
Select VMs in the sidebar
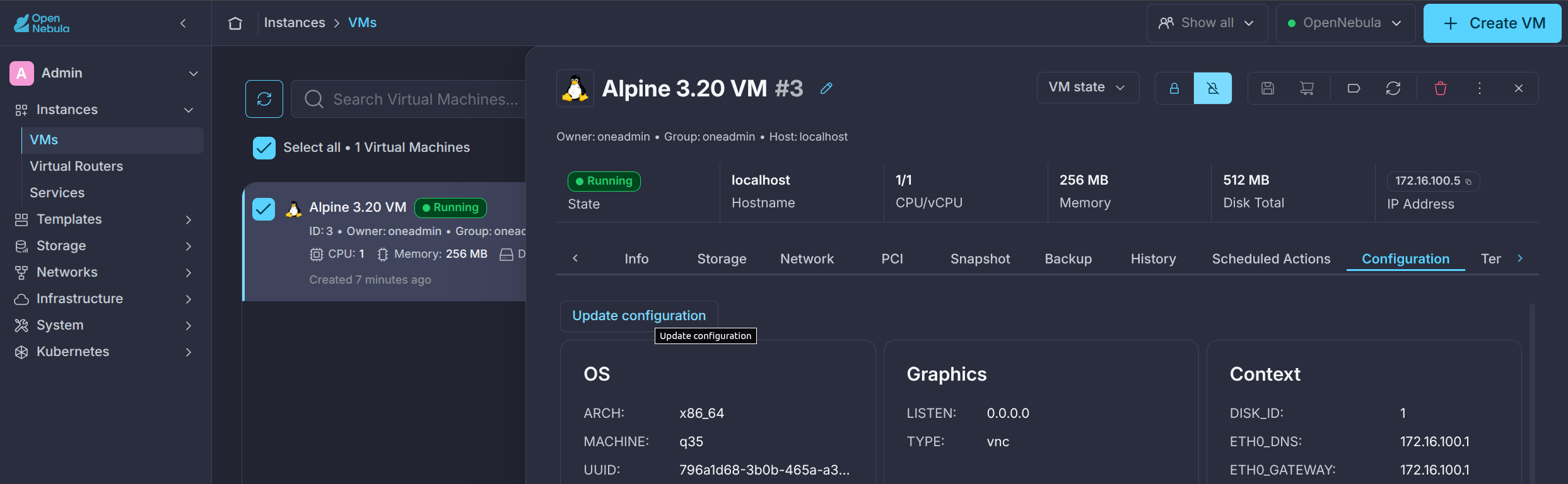coord(113,140)
